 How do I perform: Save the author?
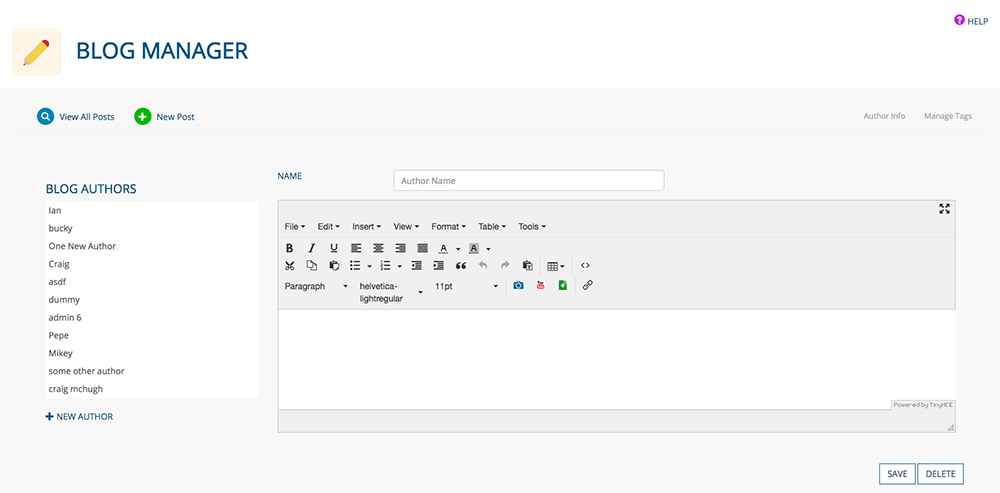tap(897, 474)
